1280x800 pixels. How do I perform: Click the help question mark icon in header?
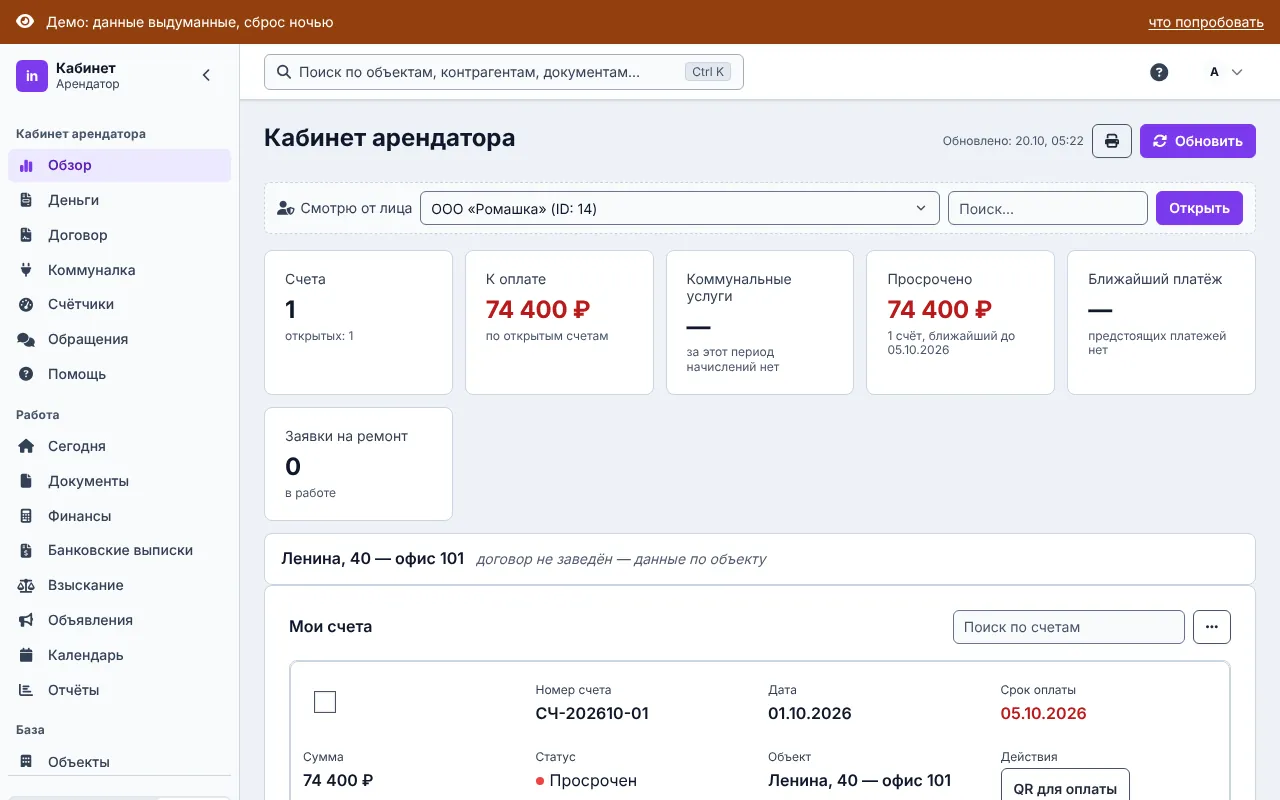(x=1159, y=72)
